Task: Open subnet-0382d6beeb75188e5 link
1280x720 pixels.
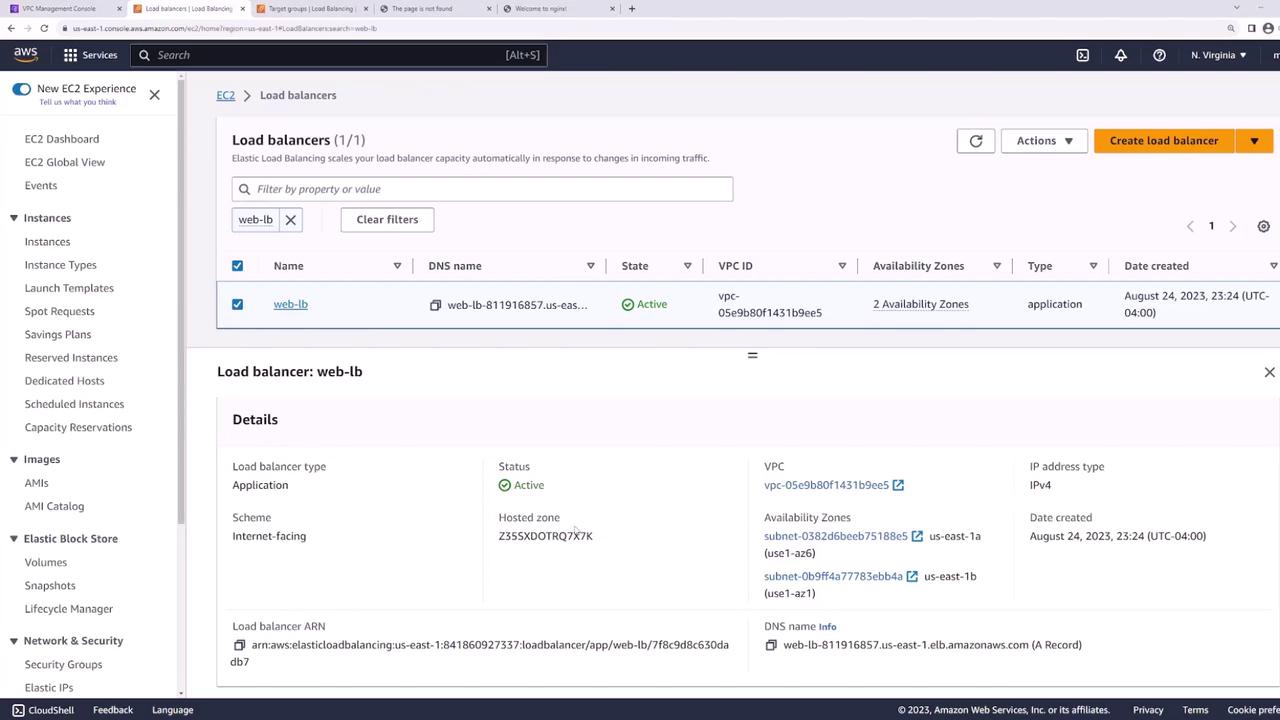Action: (x=836, y=537)
